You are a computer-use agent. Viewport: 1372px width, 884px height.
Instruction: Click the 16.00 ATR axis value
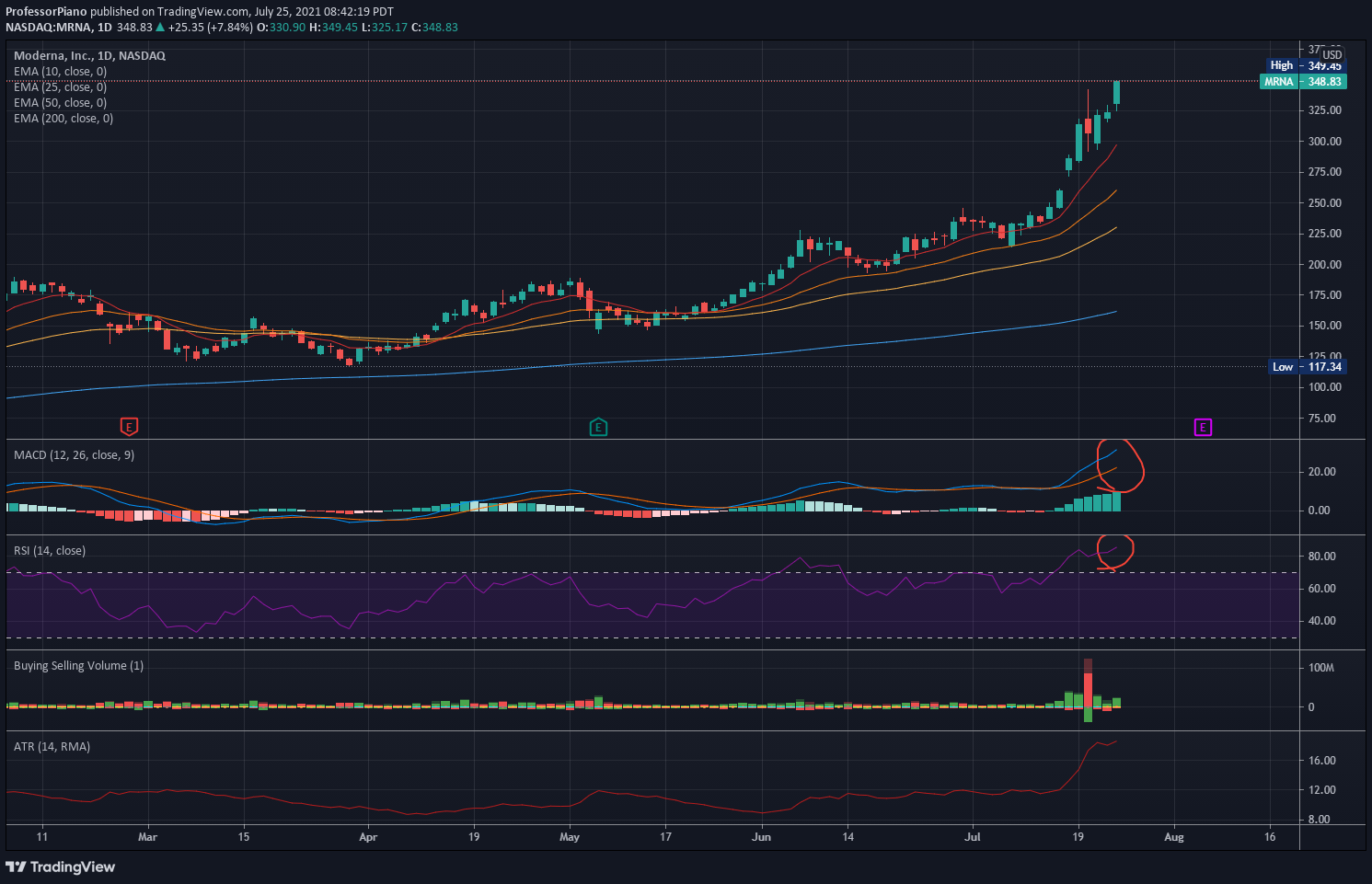pos(1322,761)
